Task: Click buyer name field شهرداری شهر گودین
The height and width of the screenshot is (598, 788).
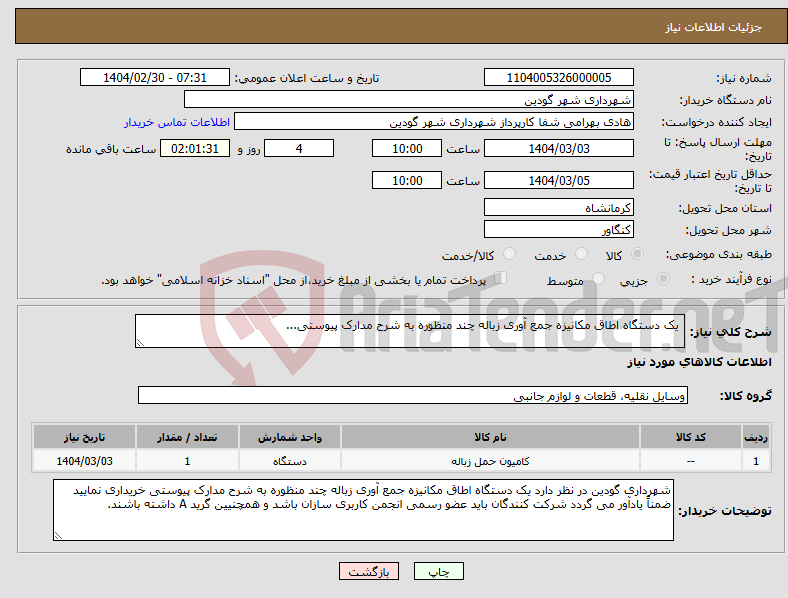Action: (409, 99)
